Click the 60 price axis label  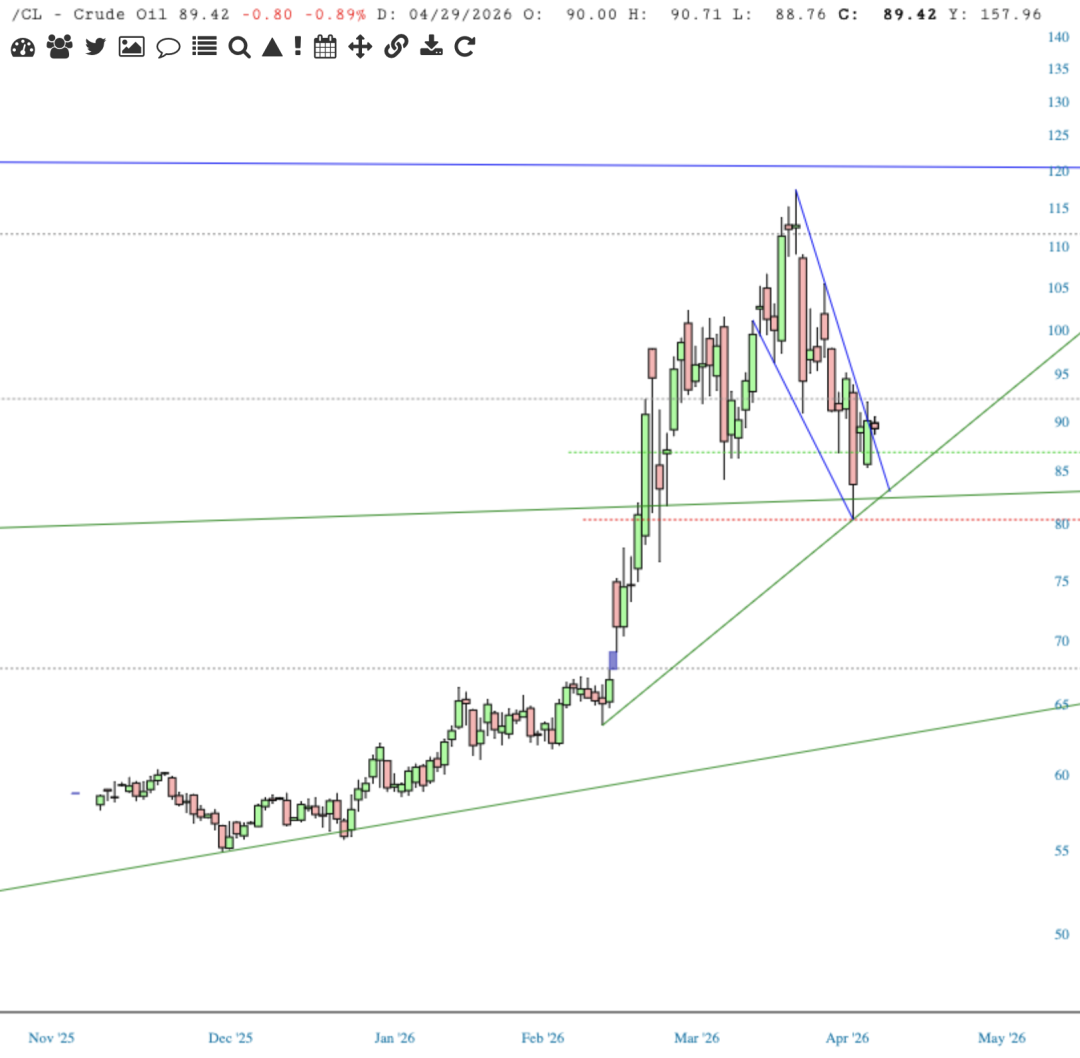[x=1061, y=775]
